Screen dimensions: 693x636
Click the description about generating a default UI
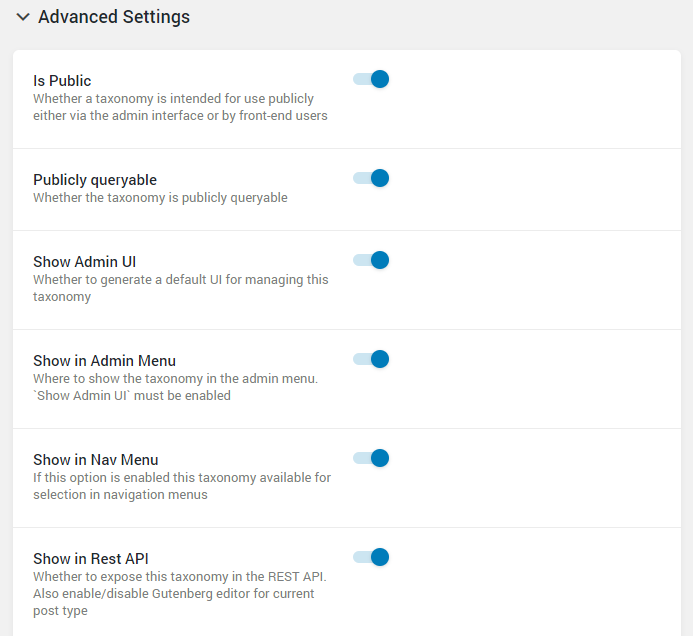click(181, 288)
